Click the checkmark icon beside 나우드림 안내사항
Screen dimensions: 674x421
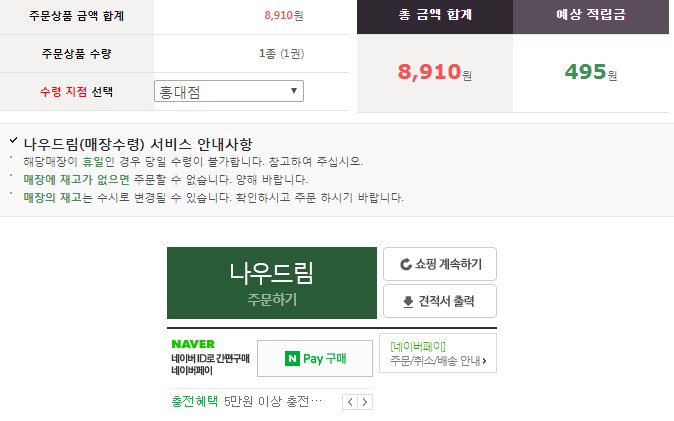pyautogui.click(x=13, y=140)
